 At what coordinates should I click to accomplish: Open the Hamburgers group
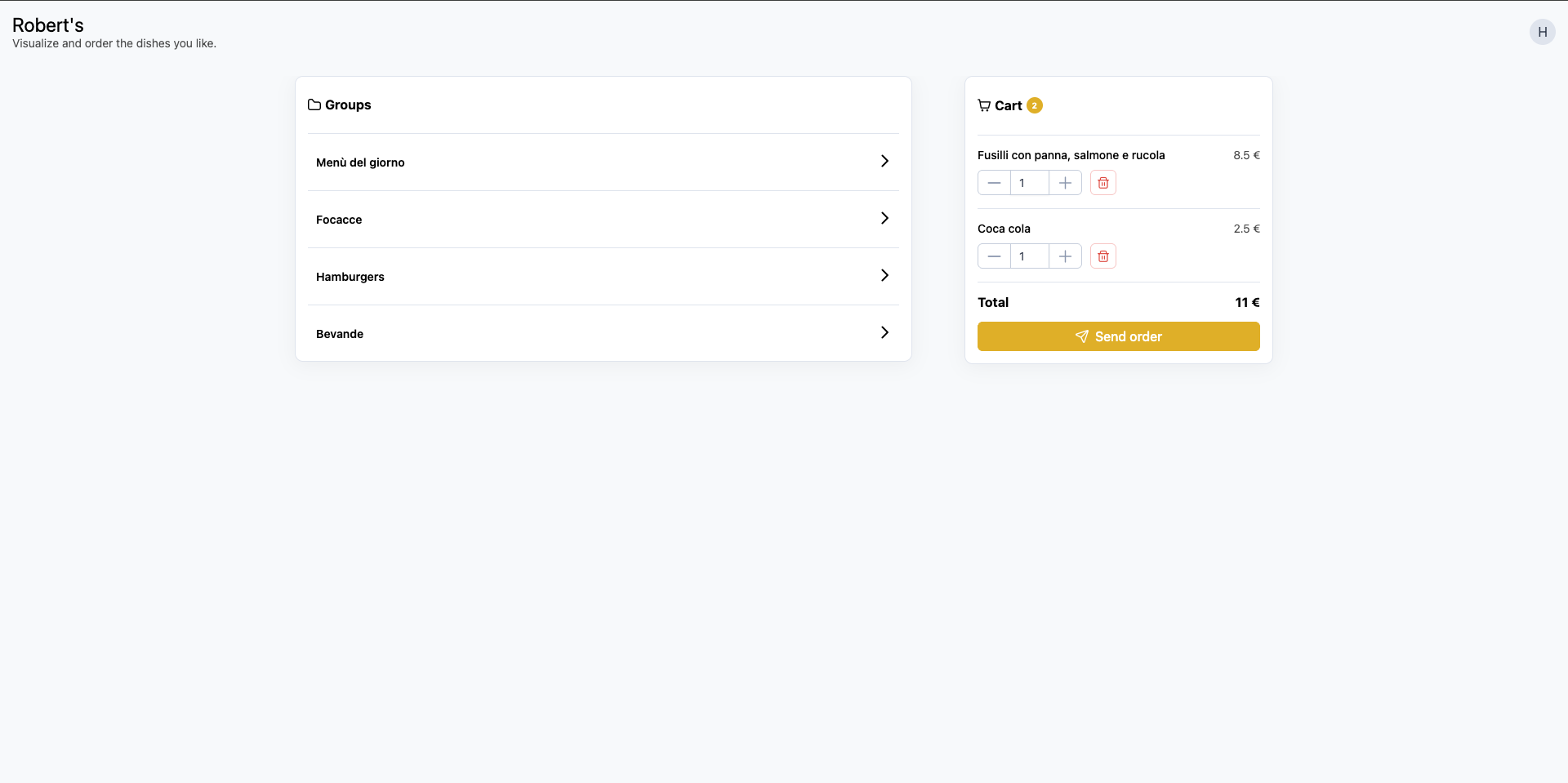pos(603,277)
